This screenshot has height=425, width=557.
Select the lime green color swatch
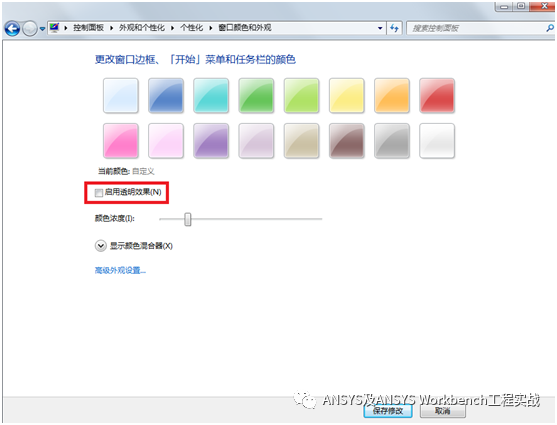(x=302, y=96)
